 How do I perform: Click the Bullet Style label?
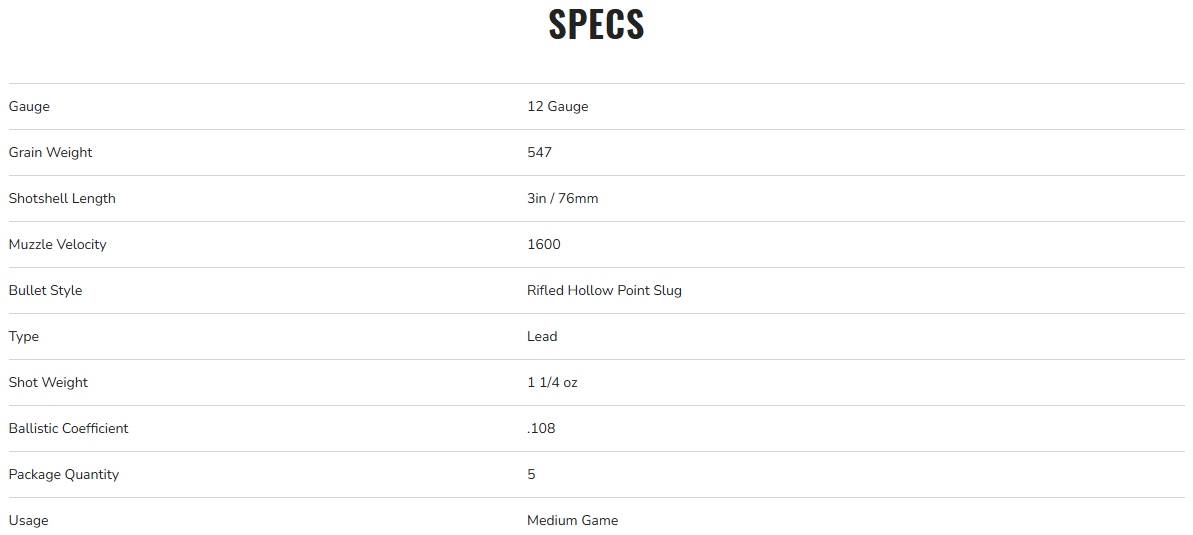(45, 291)
